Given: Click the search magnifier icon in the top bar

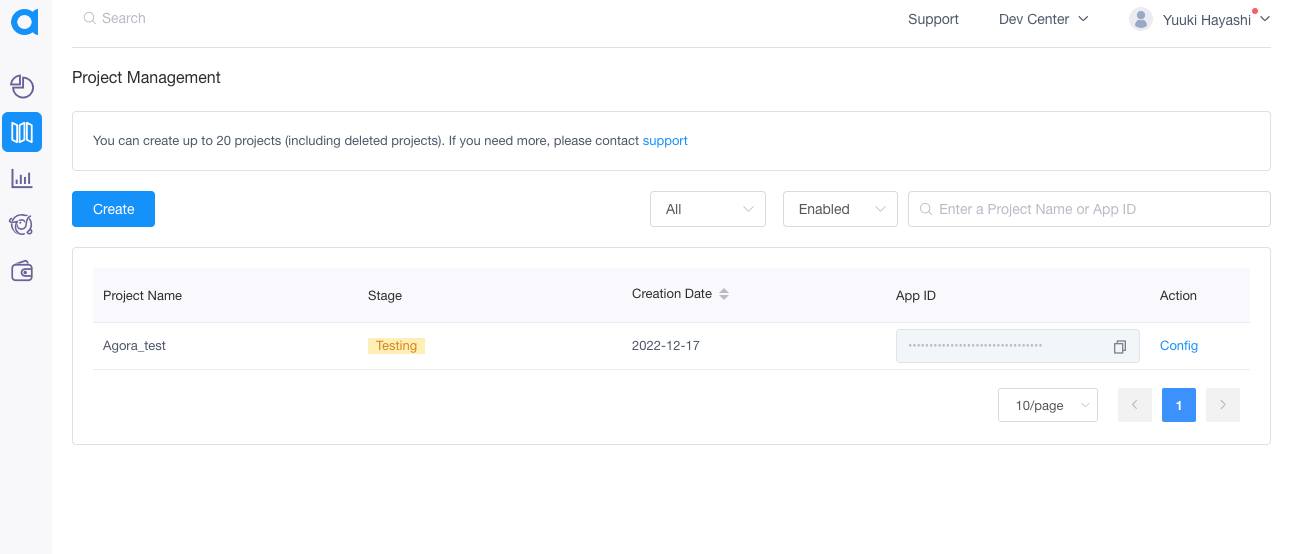Looking at the screenshot, I should [x=90, y=18].
